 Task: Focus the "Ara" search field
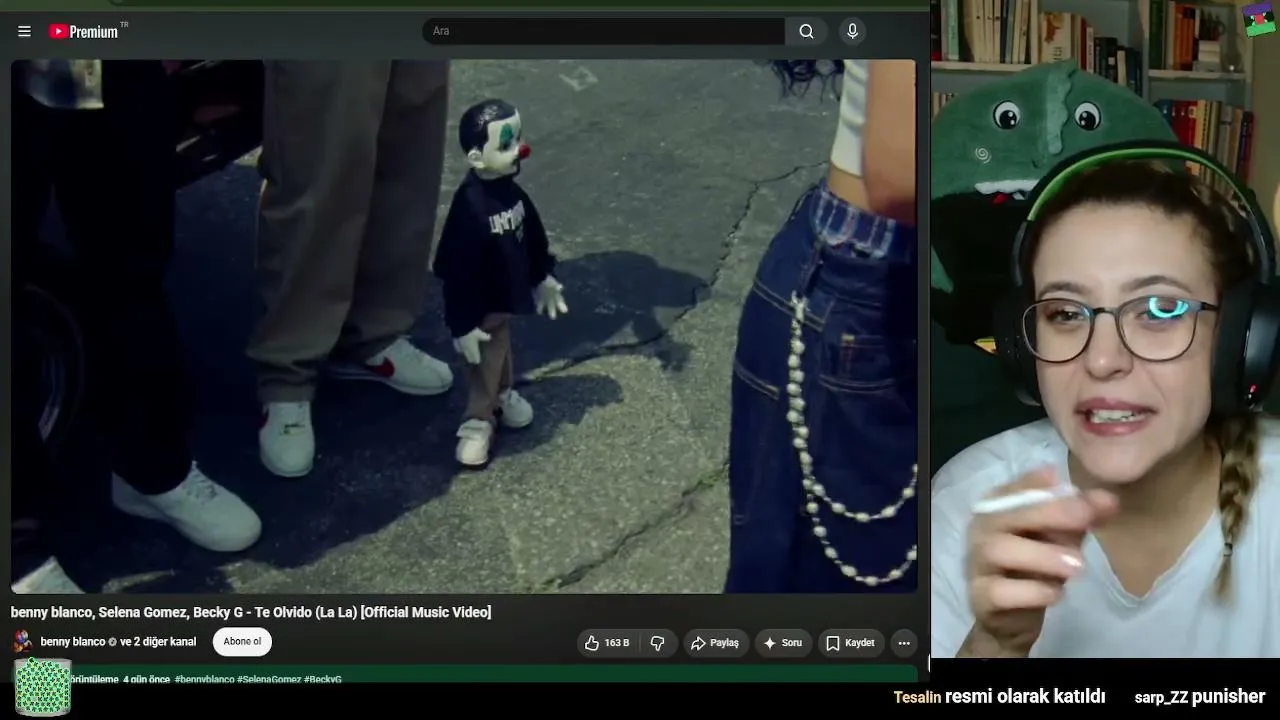(x=603, y=31)
